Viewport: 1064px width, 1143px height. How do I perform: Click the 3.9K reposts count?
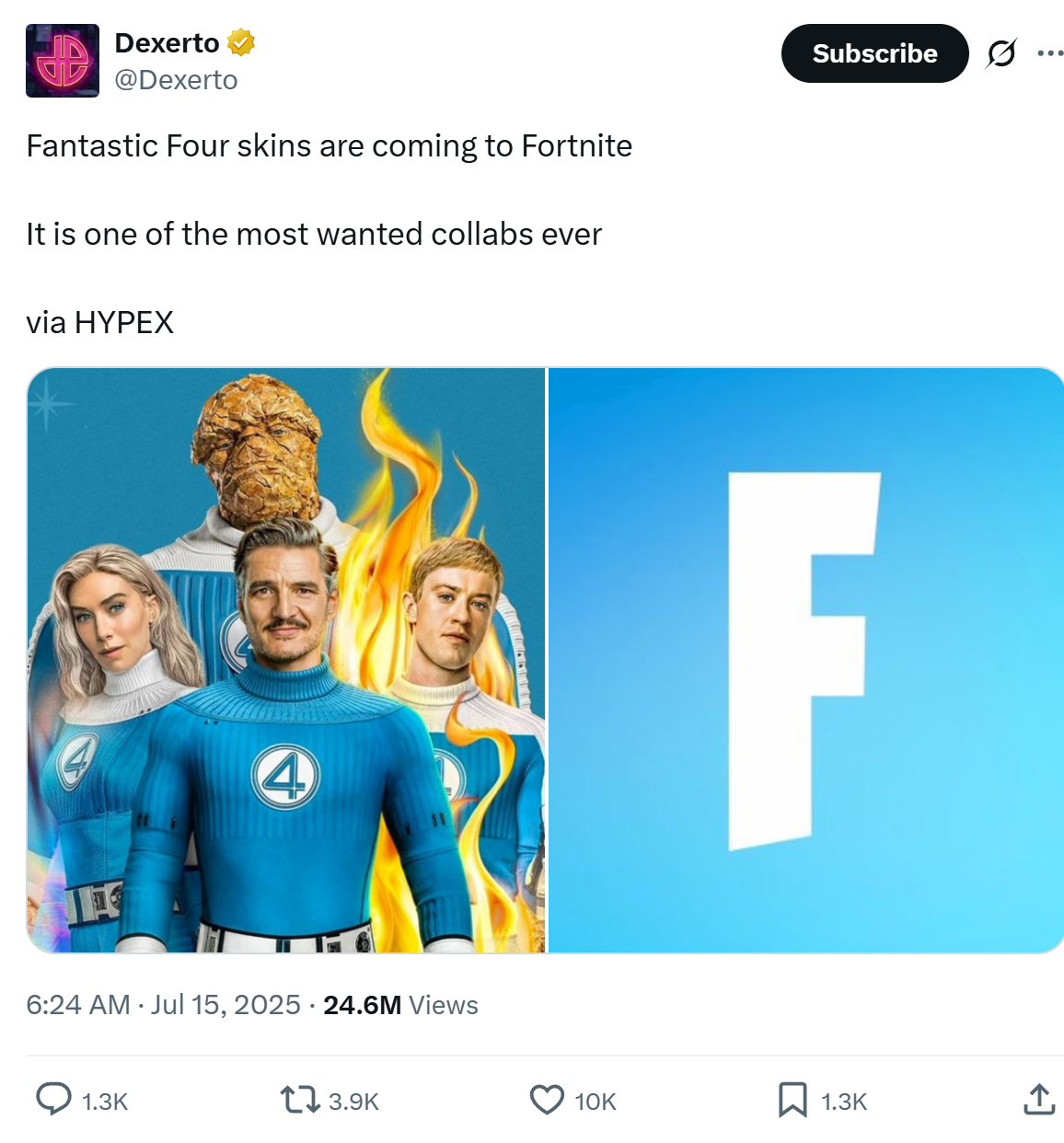pos(353,1102)
